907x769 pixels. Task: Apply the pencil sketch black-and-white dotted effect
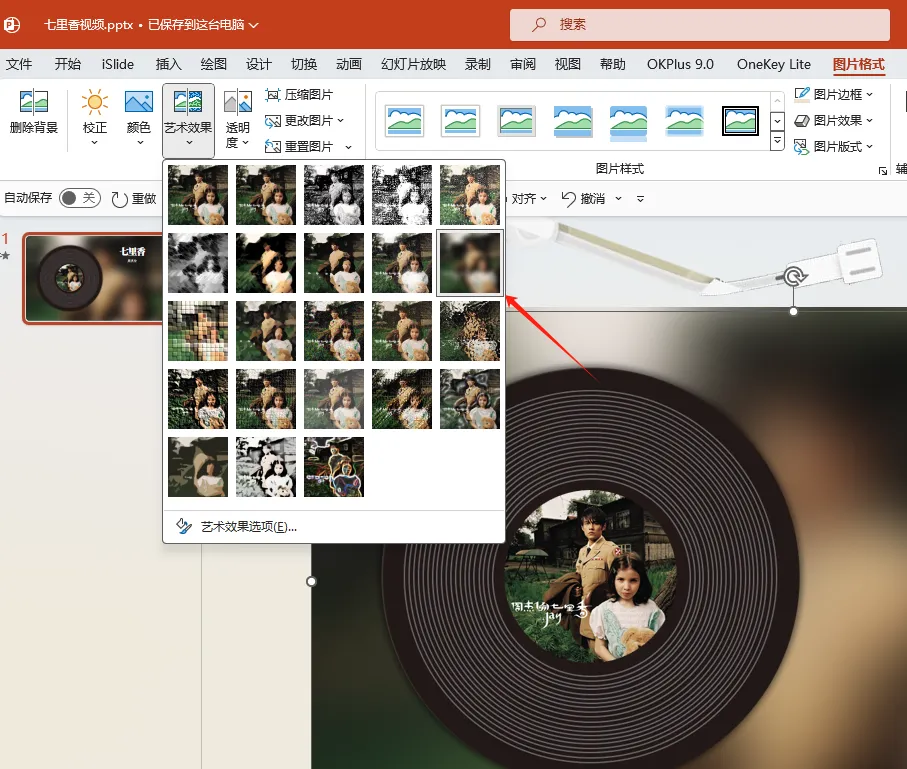(x=402, y=194)
